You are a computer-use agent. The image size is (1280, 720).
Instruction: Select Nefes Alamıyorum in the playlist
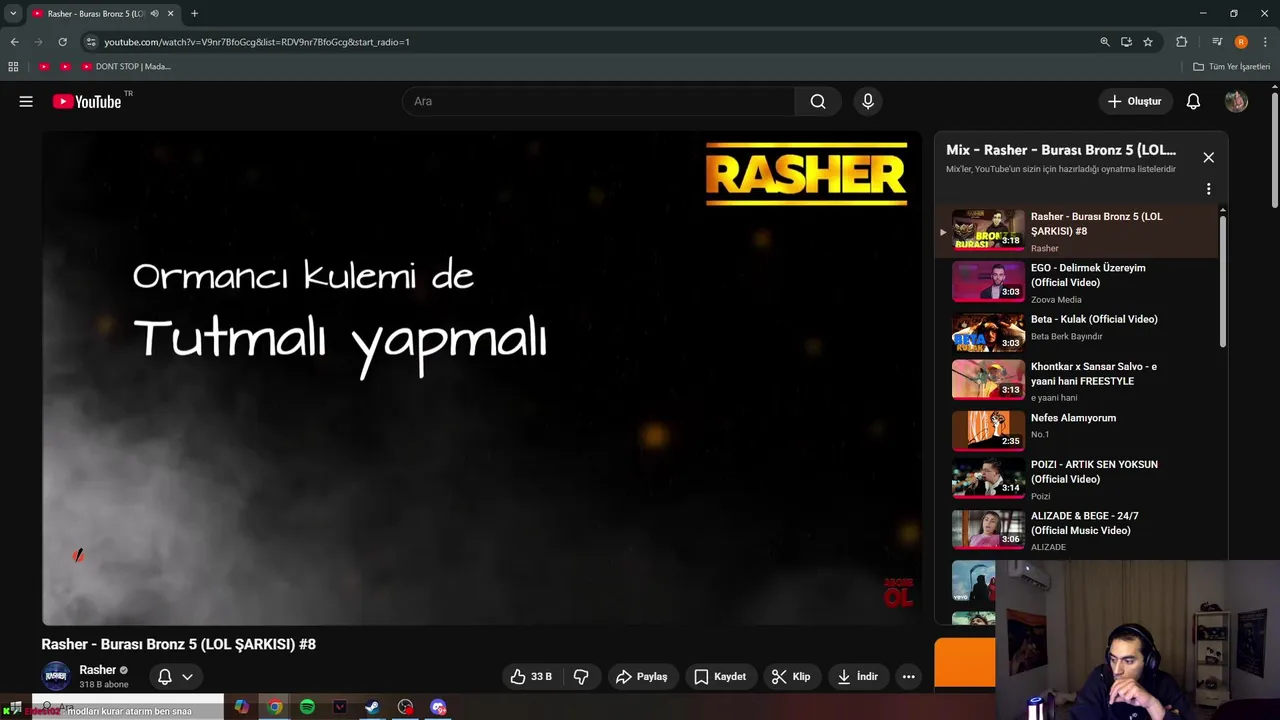point(1076,430)
